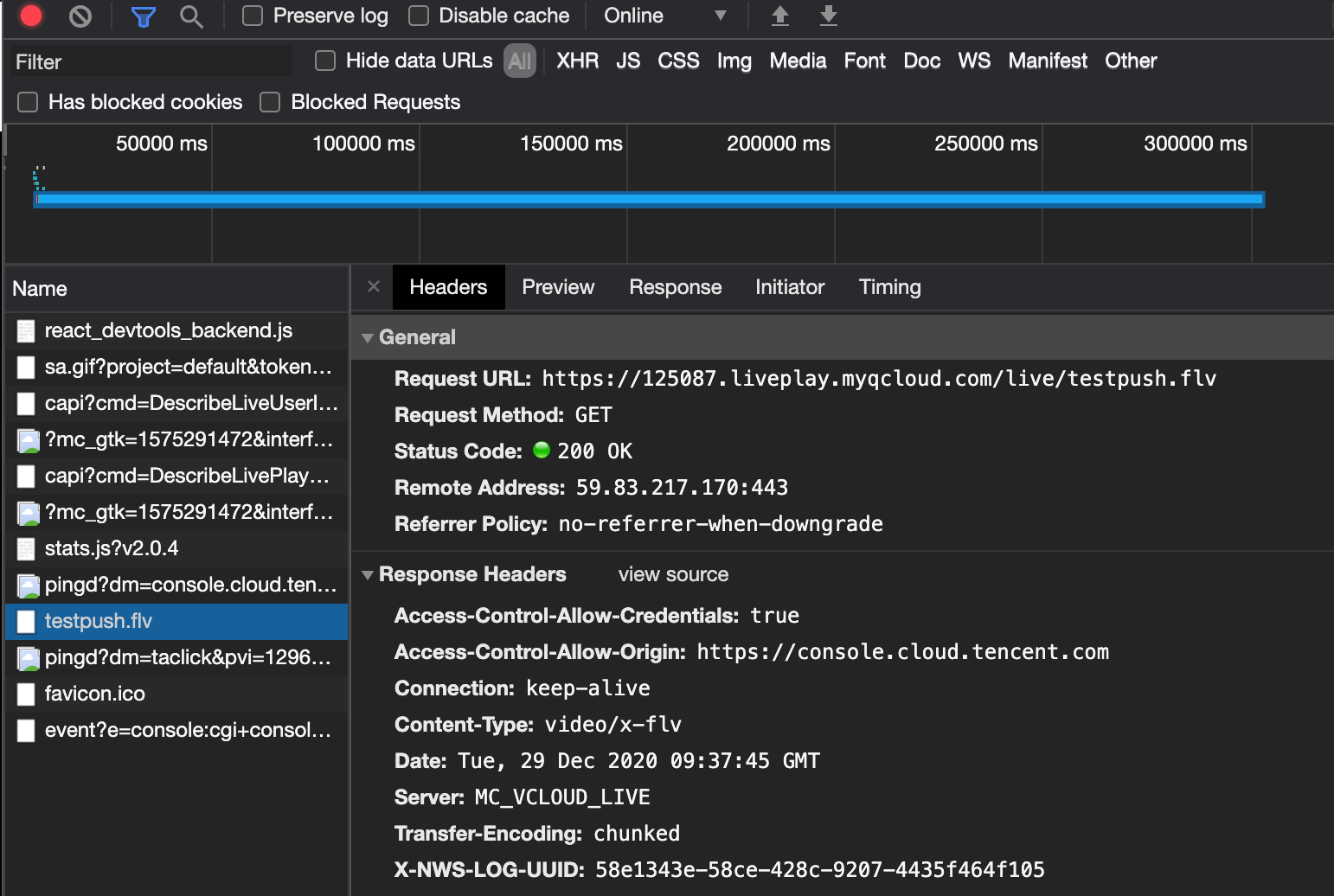Image resolution: width=1334 pixels, height=896 pixels.
Task: Select react_devtools_backend.js request
Action: click(x=176, y=330)
